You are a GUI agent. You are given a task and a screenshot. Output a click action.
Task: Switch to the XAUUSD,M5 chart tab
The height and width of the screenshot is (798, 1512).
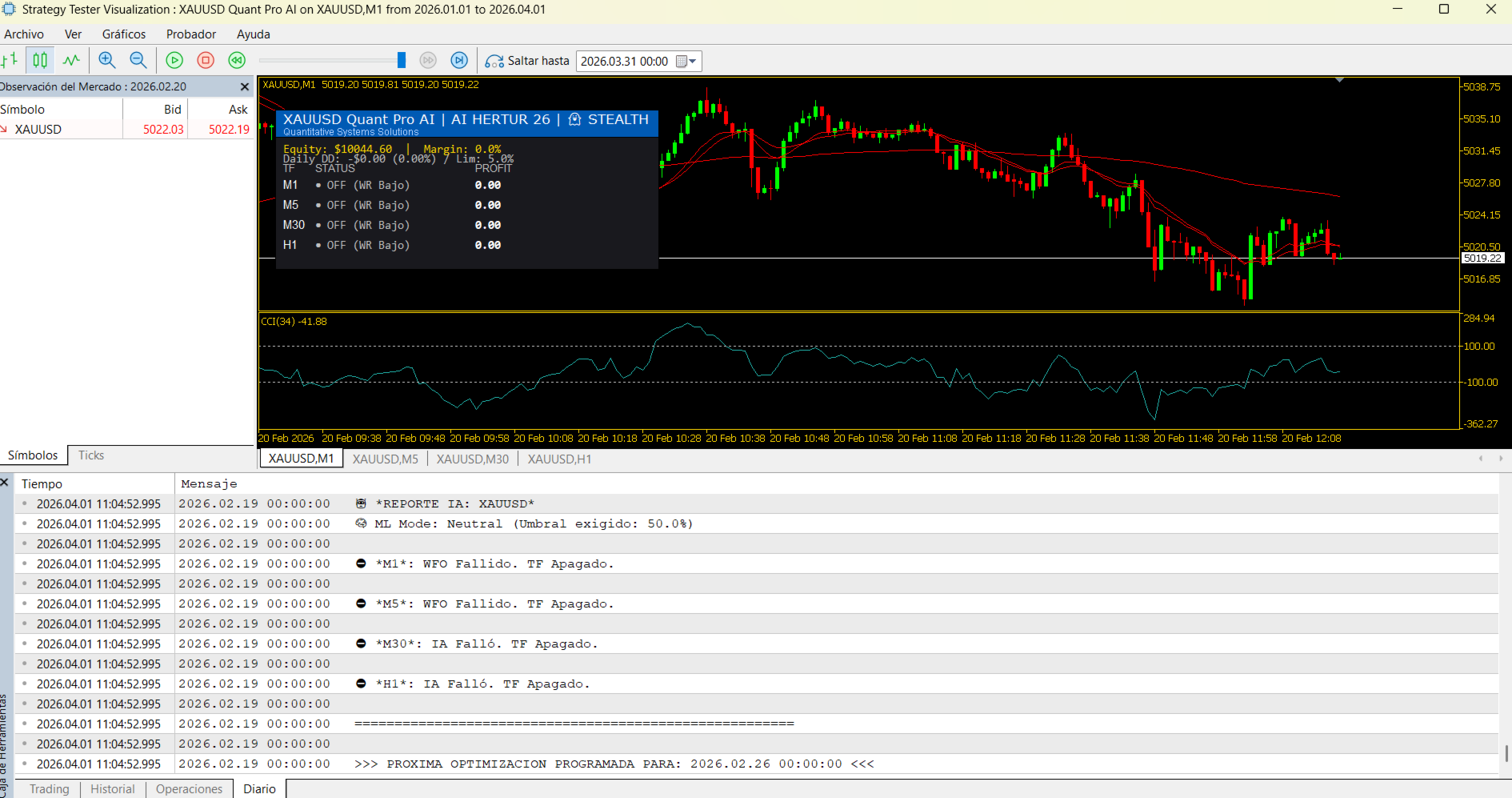(x=385, y=459)
